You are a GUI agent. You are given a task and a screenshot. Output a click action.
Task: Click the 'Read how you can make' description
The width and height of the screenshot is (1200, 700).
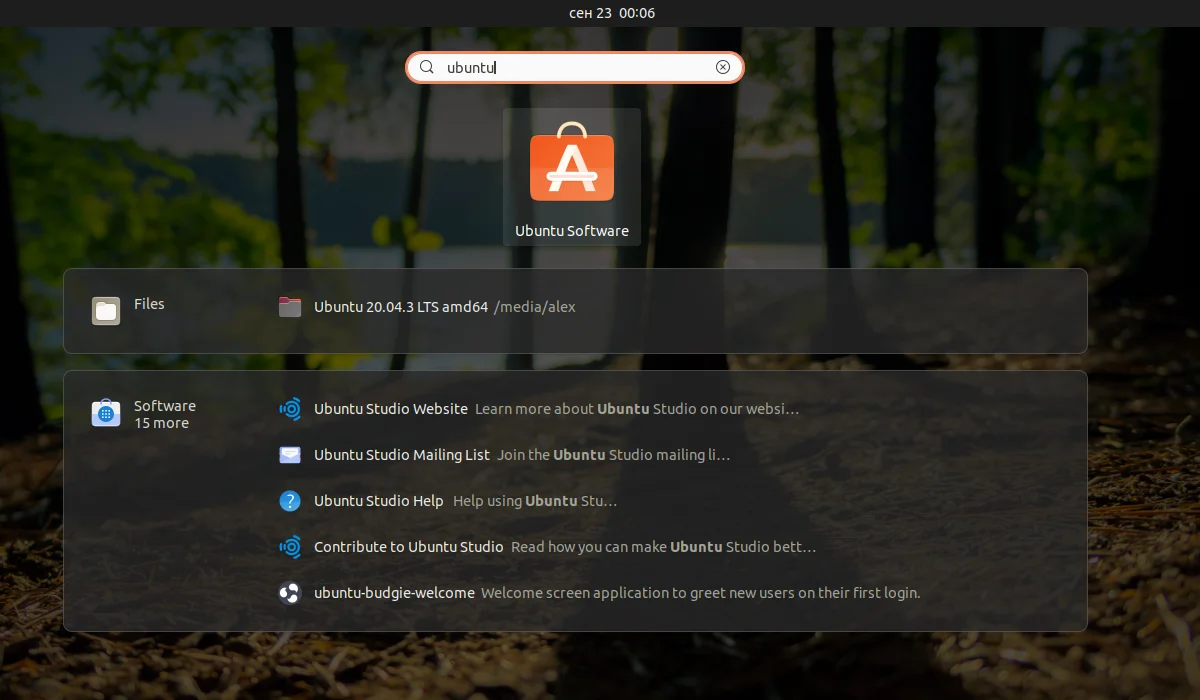click(664, 547)
